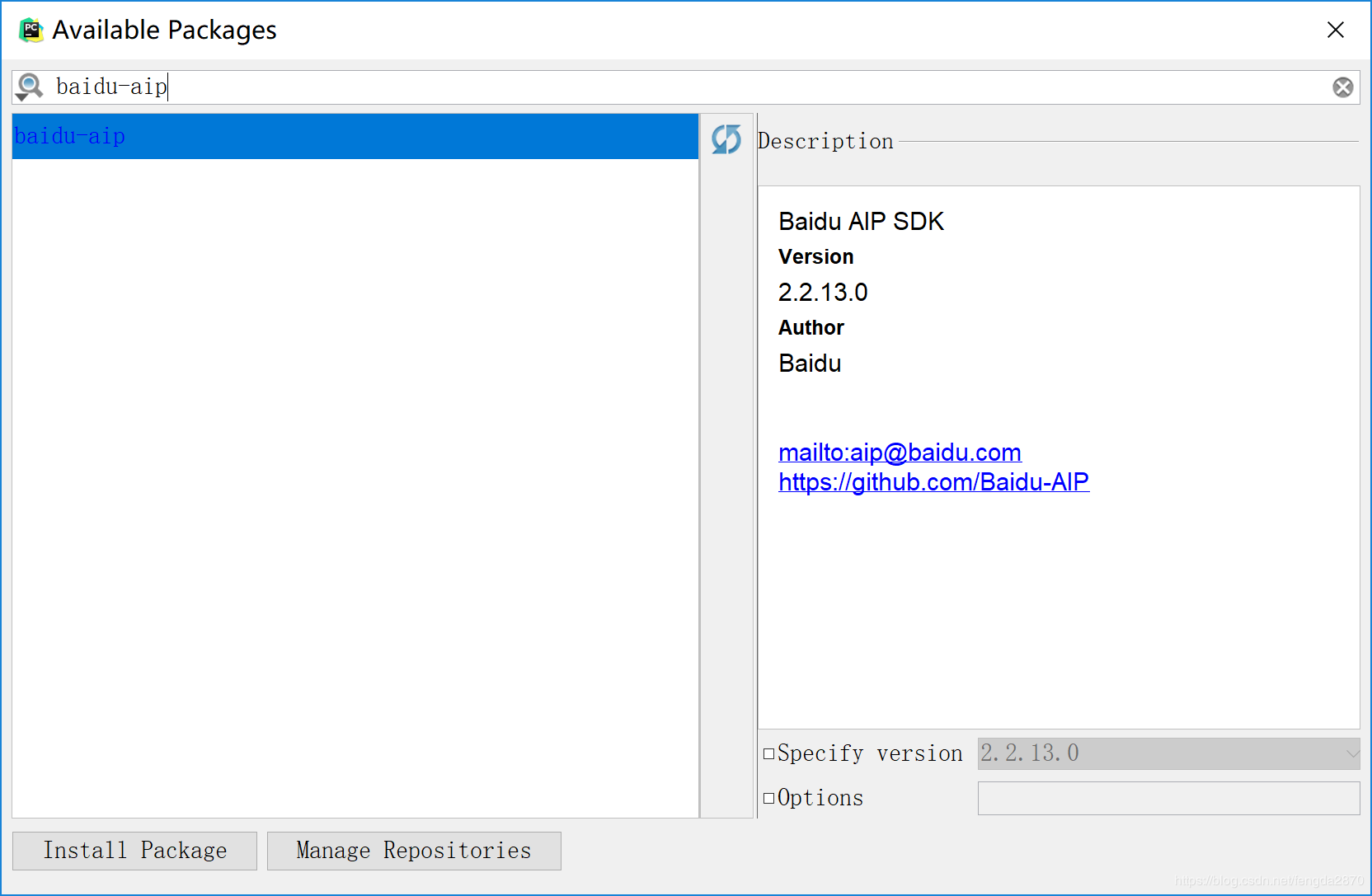1372x896 pixels.
Task: Click the Available Packages window title
Action: 164,30
